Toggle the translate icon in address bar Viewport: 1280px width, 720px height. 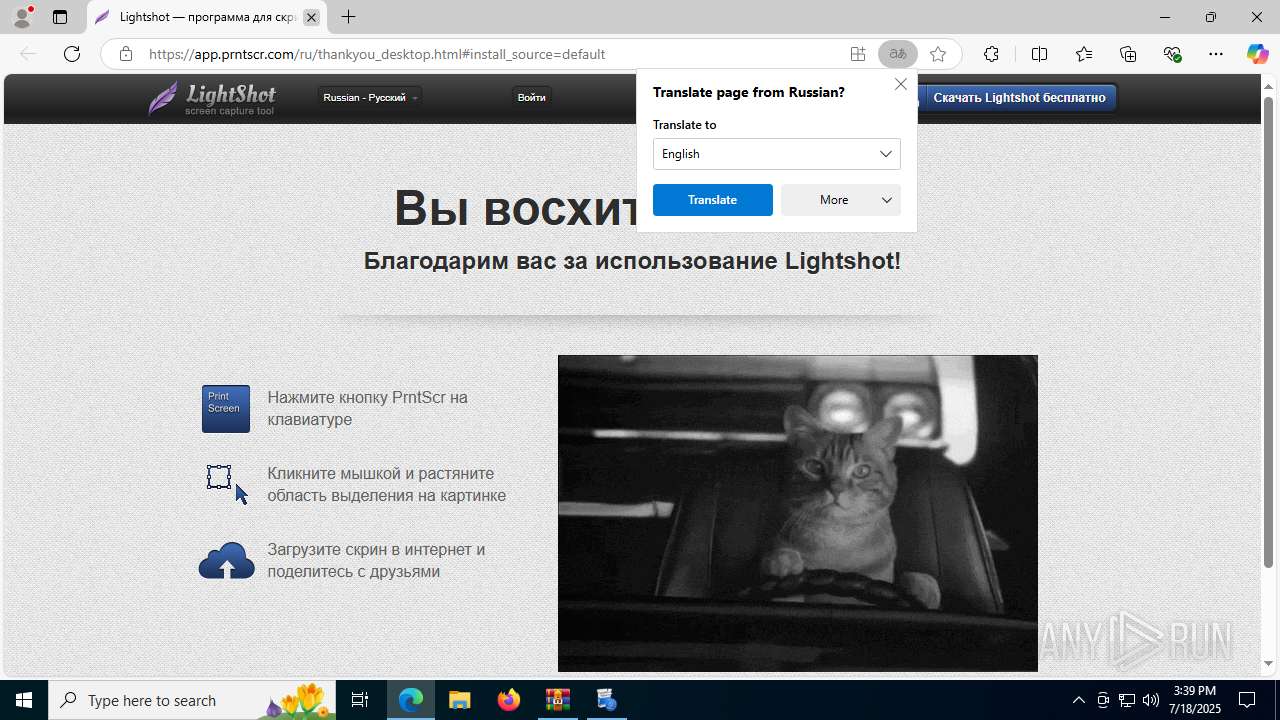(898, 54)
